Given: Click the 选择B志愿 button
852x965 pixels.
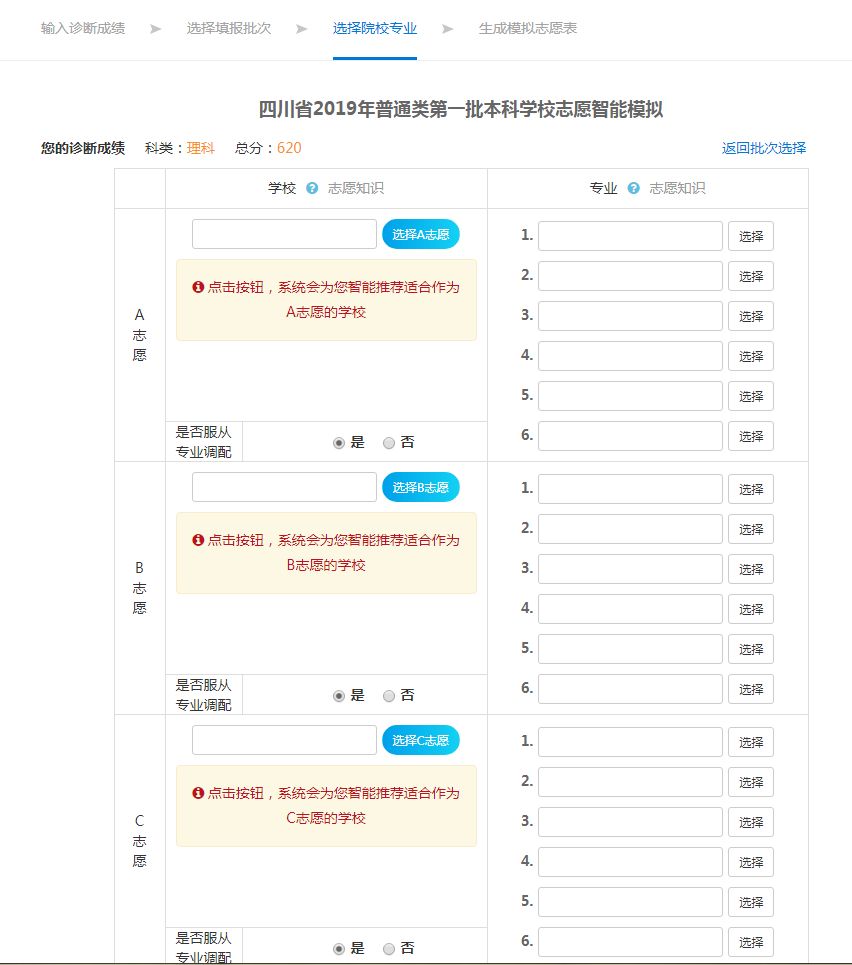Looking at the screenshot, I should point(421,487).
